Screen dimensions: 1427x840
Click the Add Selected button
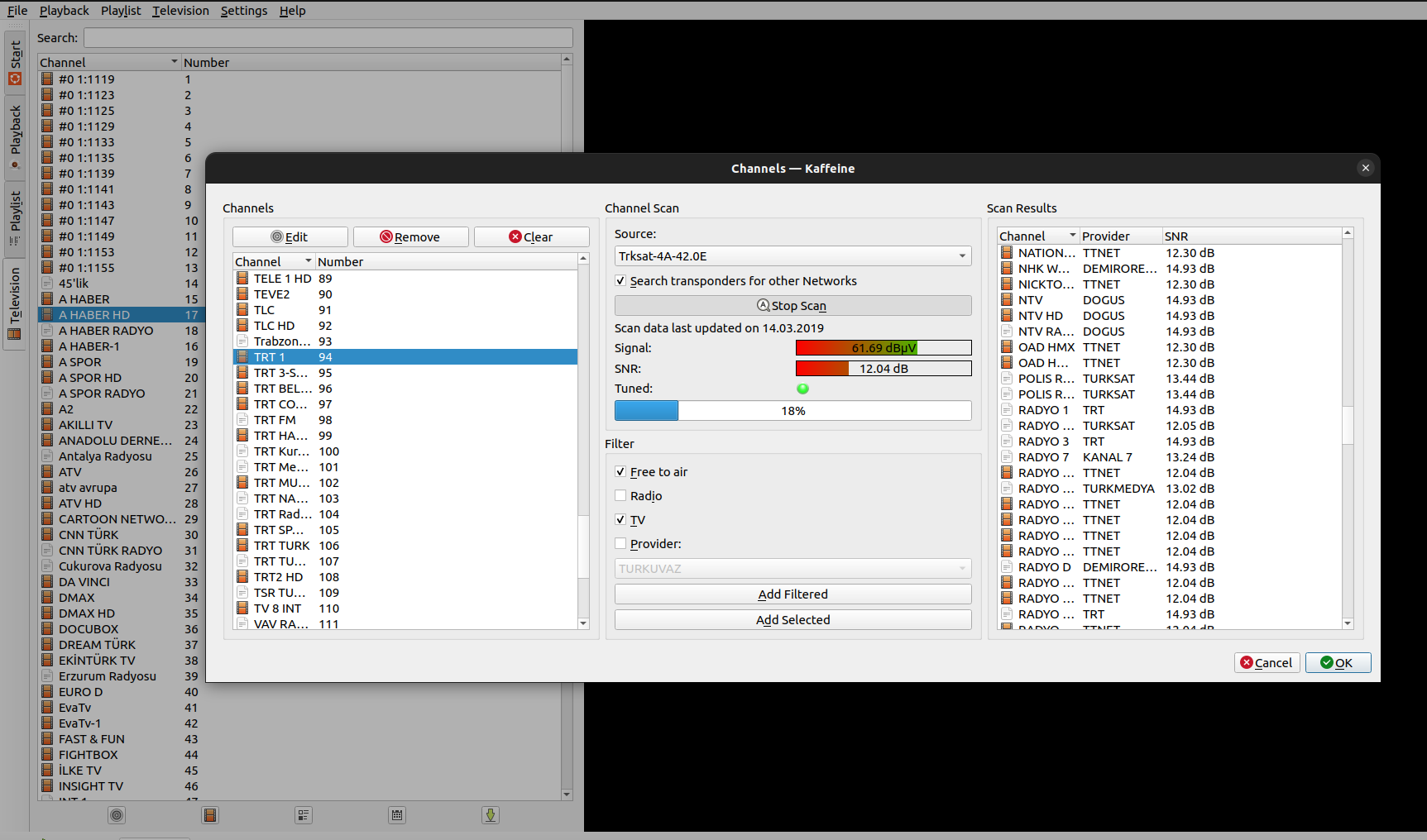point(793,620)
